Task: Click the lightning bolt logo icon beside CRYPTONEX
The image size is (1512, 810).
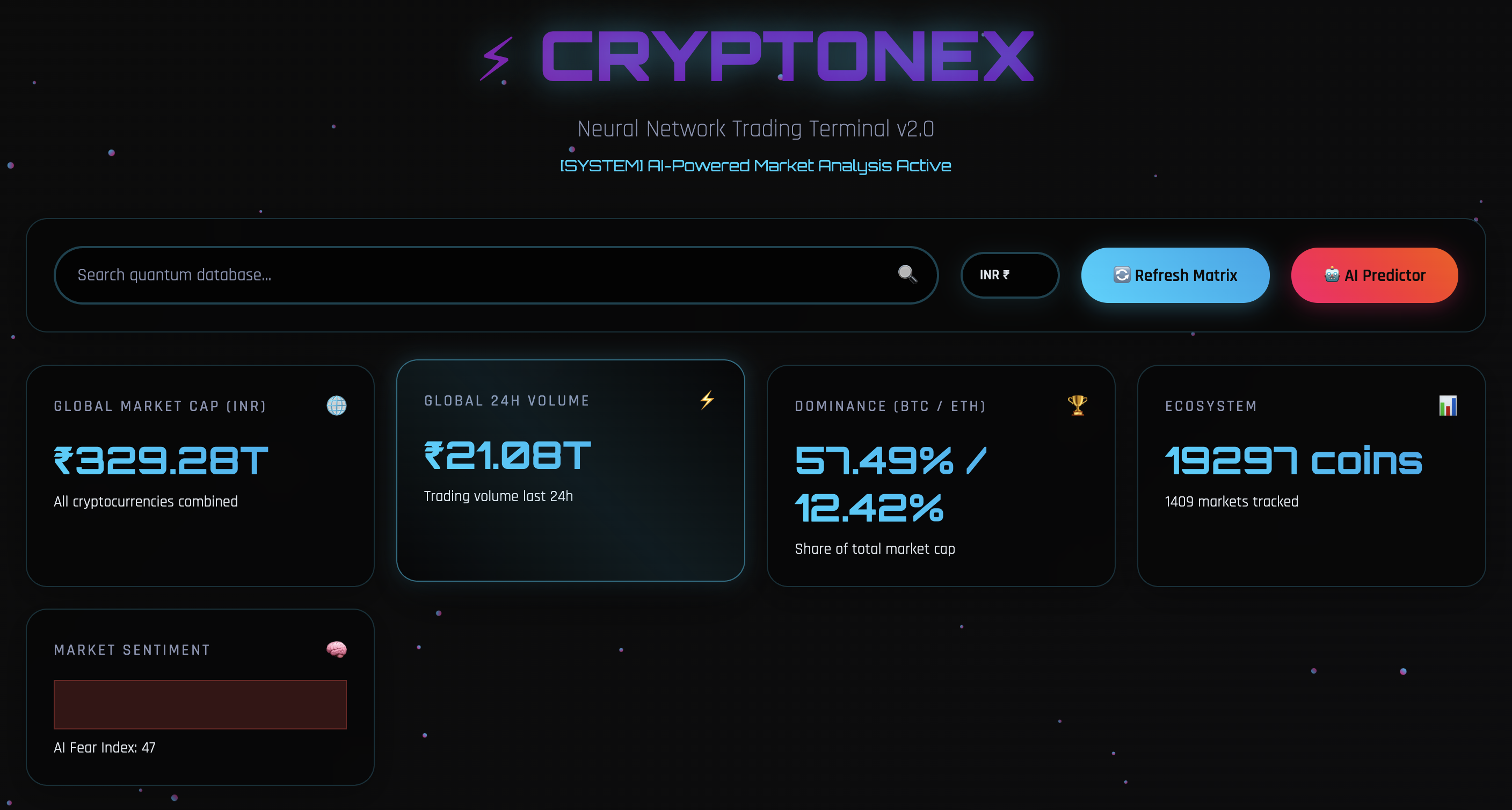Action: [x=495, y=59]
